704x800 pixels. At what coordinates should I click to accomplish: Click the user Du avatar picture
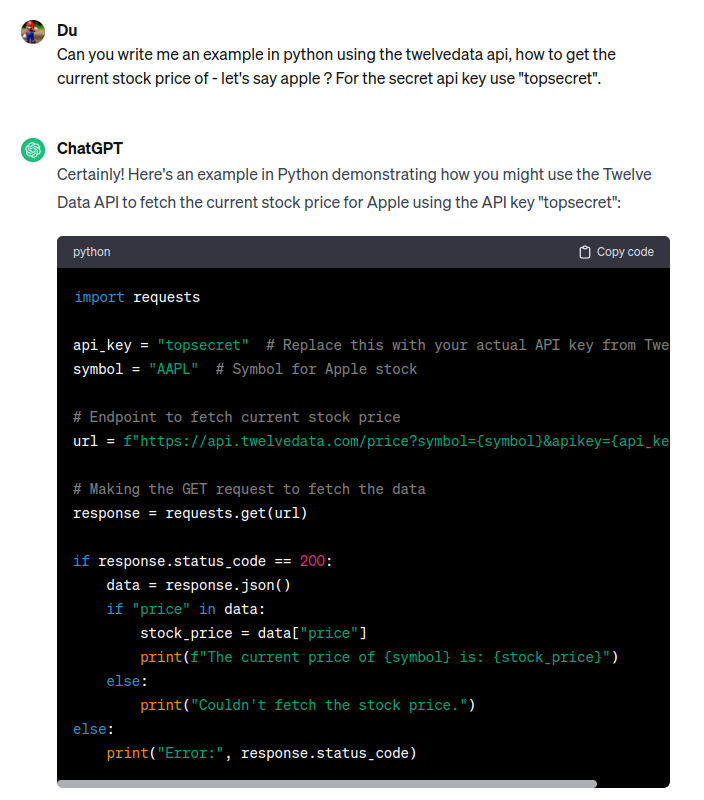(x=33, y=32)
